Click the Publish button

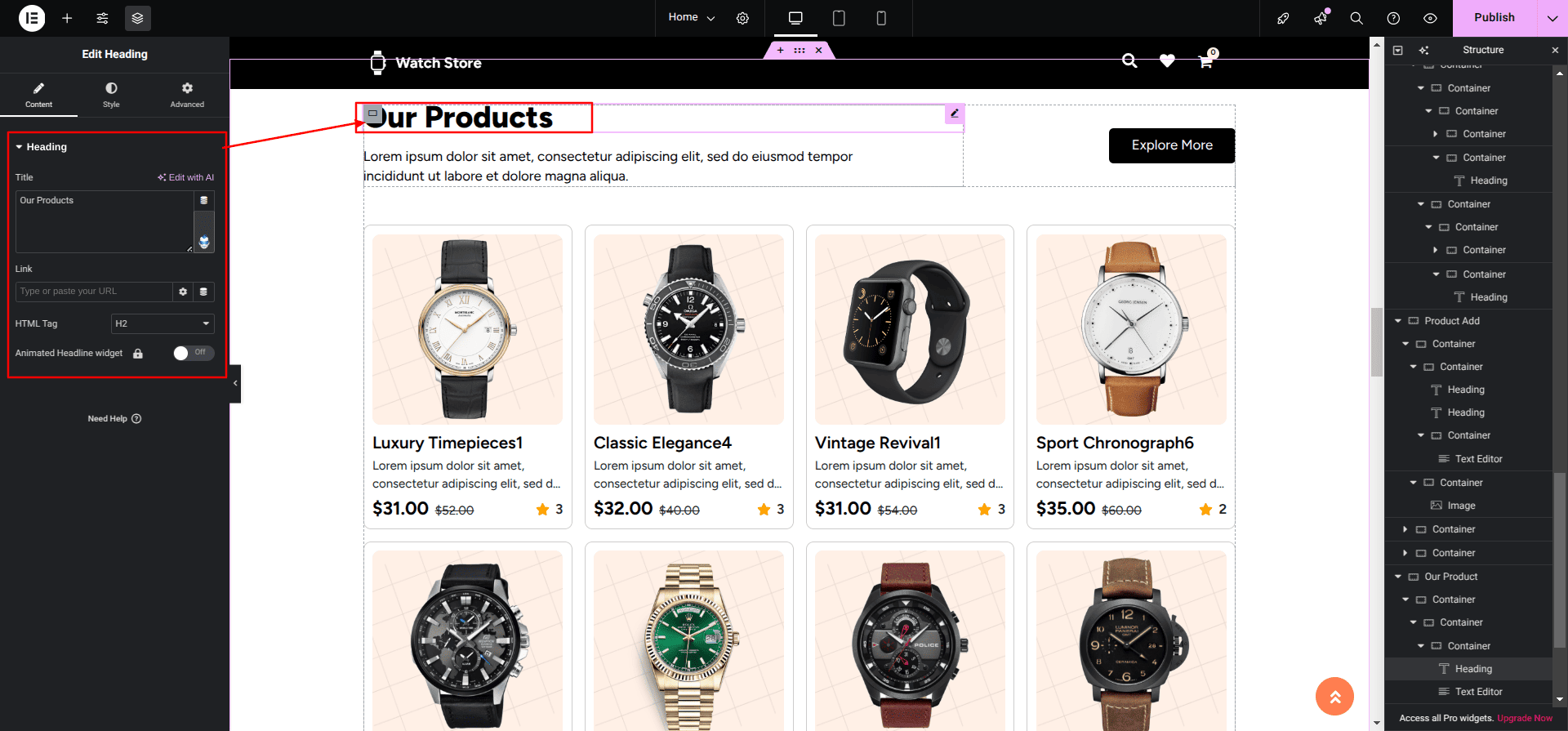[1494, 18]
